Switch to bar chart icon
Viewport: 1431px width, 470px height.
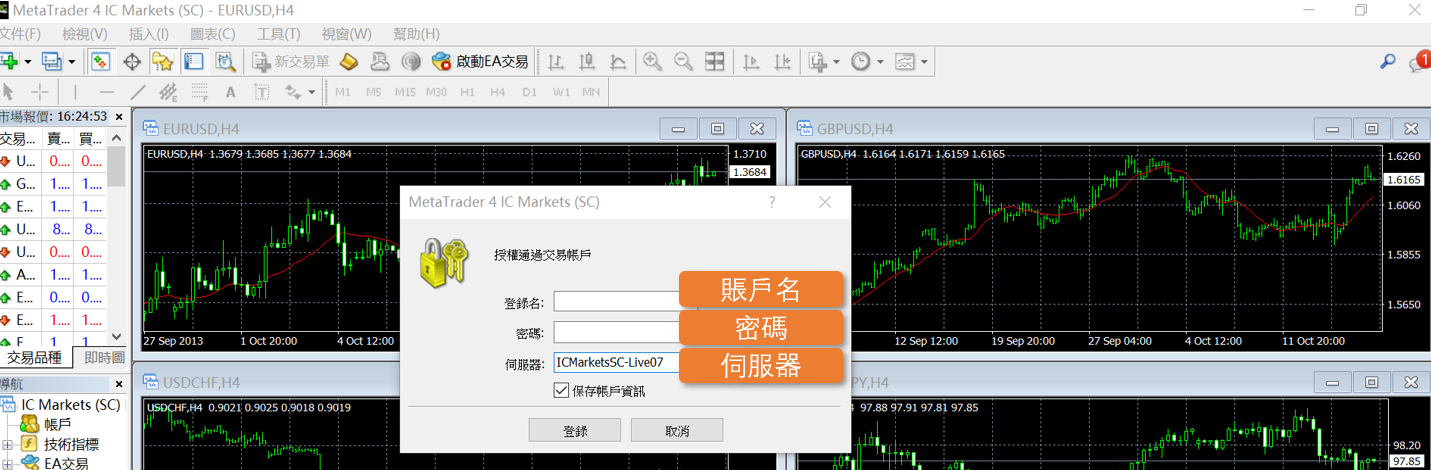pyautogui.click(x=556, y=61)
